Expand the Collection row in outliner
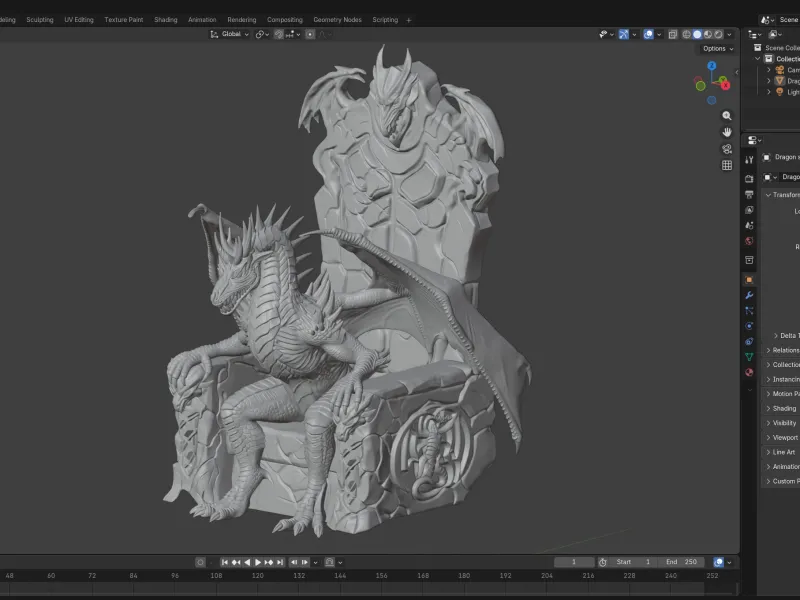Image resolution: width=800 pixels, height=600 pixels. coord(758,59)
